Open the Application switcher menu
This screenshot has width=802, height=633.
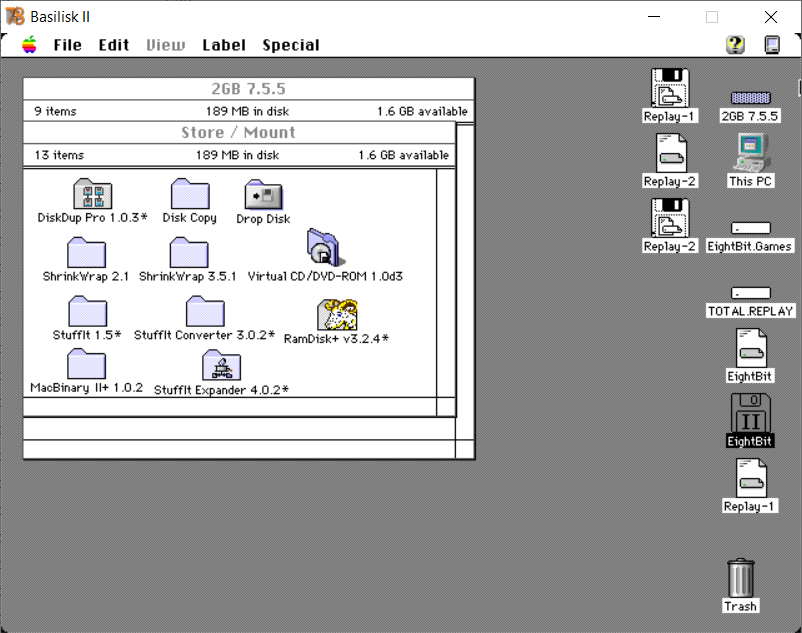pyautogui.click(x=772, y=45)
